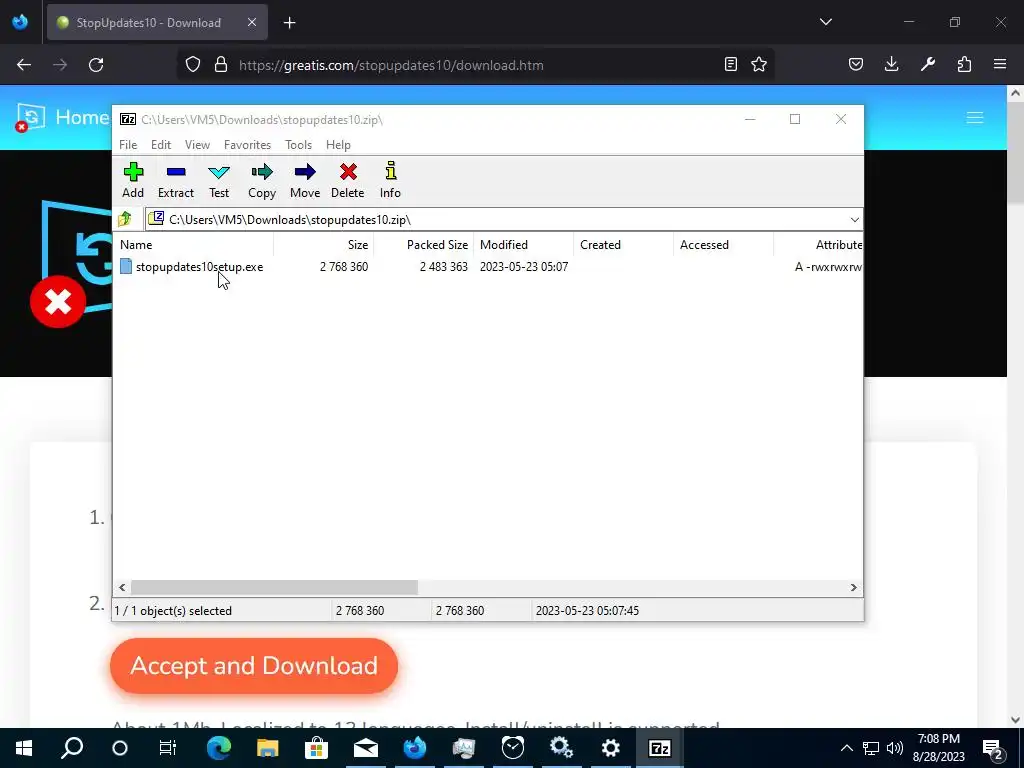Sort by Created column header
This screenshot has width=1024, height=768.
pyautogui.click(x=623, y=245)
